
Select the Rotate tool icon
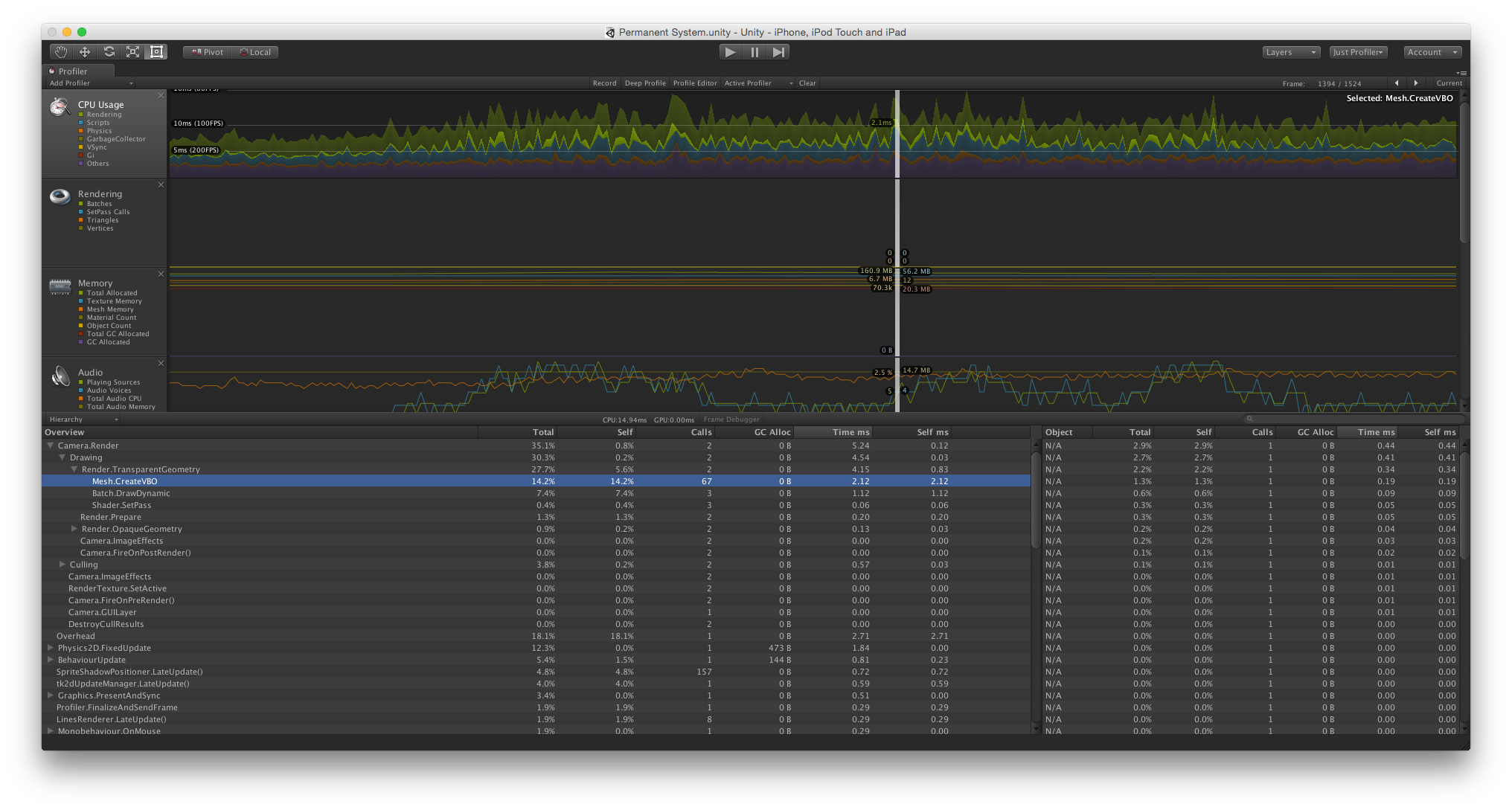(x=109, y=52)
